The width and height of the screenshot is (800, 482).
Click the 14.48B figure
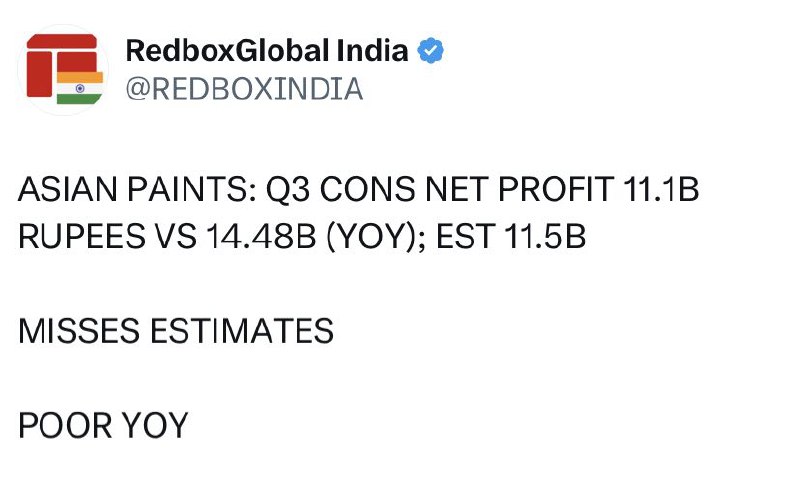tap(261, 236)
